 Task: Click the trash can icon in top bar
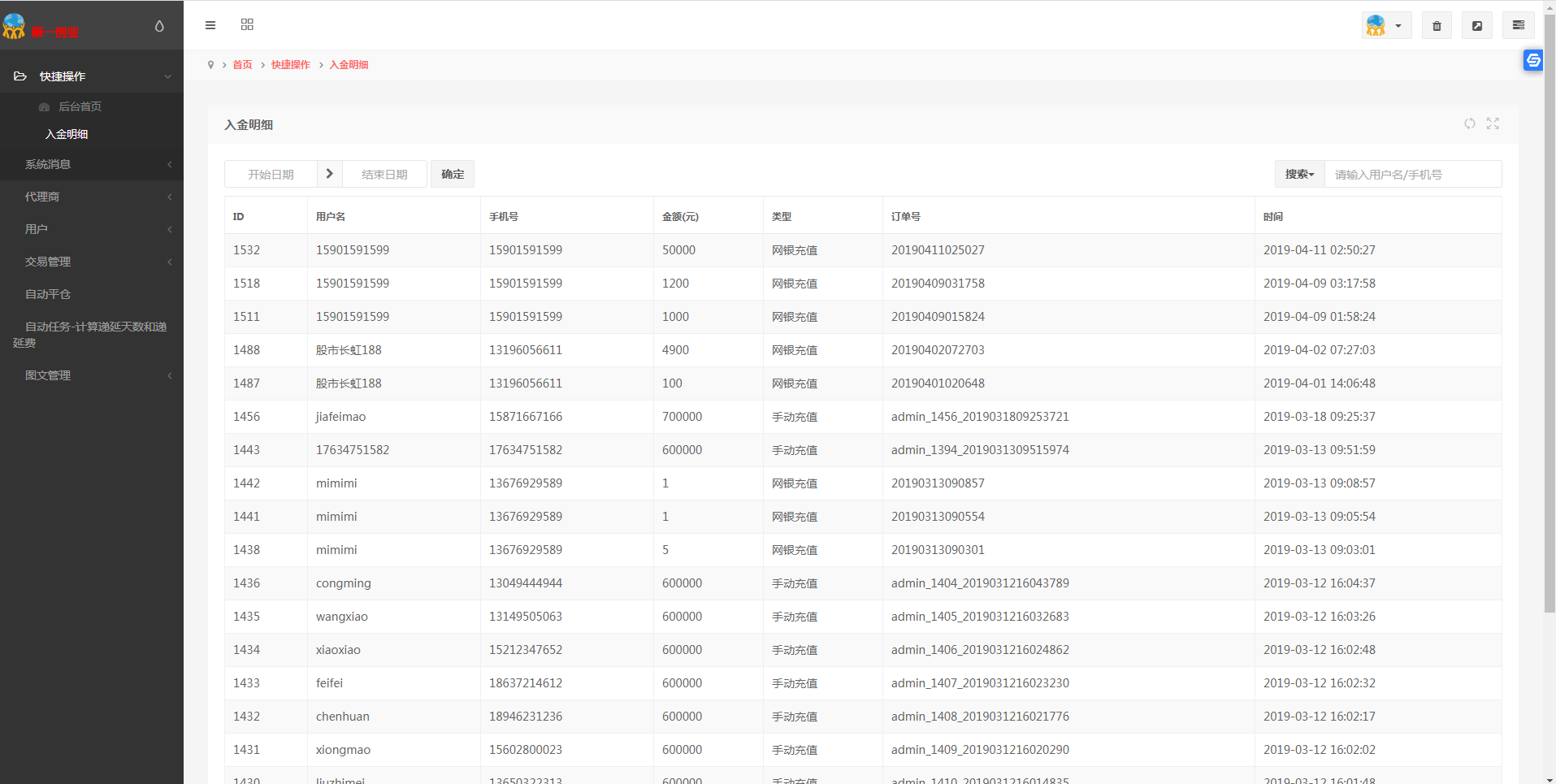click(x=1437, y=26)
